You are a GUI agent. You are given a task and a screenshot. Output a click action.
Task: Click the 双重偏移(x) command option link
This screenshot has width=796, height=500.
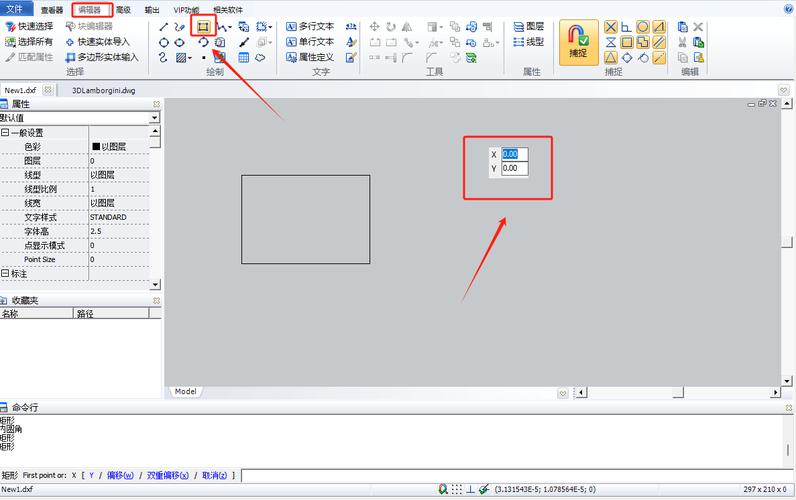point(168,475)
